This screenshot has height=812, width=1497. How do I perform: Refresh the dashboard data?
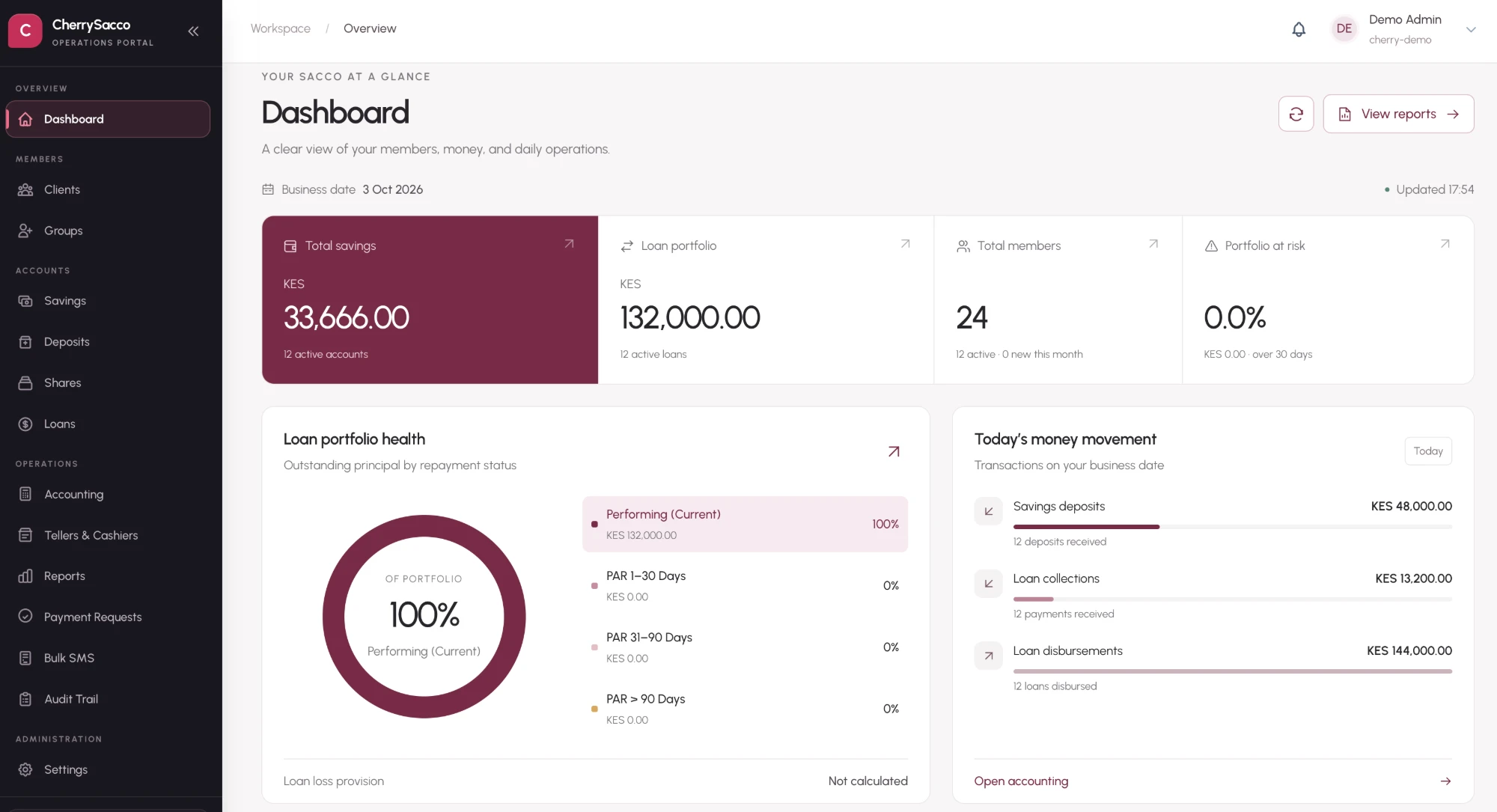point(1296,114)
